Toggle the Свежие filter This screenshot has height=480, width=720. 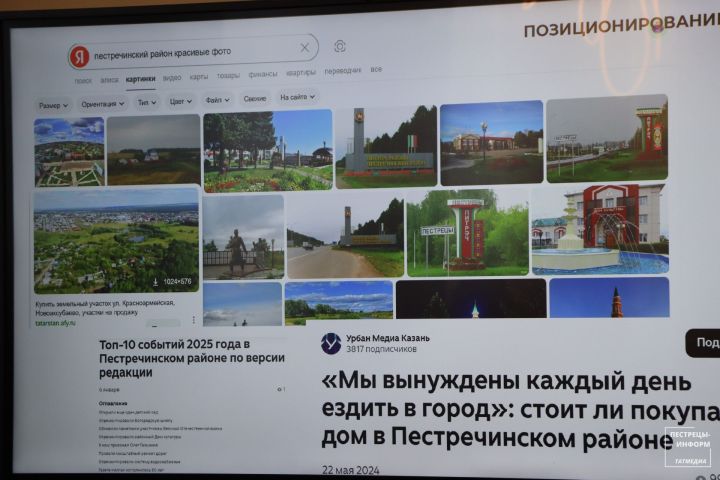click(255, 99)
